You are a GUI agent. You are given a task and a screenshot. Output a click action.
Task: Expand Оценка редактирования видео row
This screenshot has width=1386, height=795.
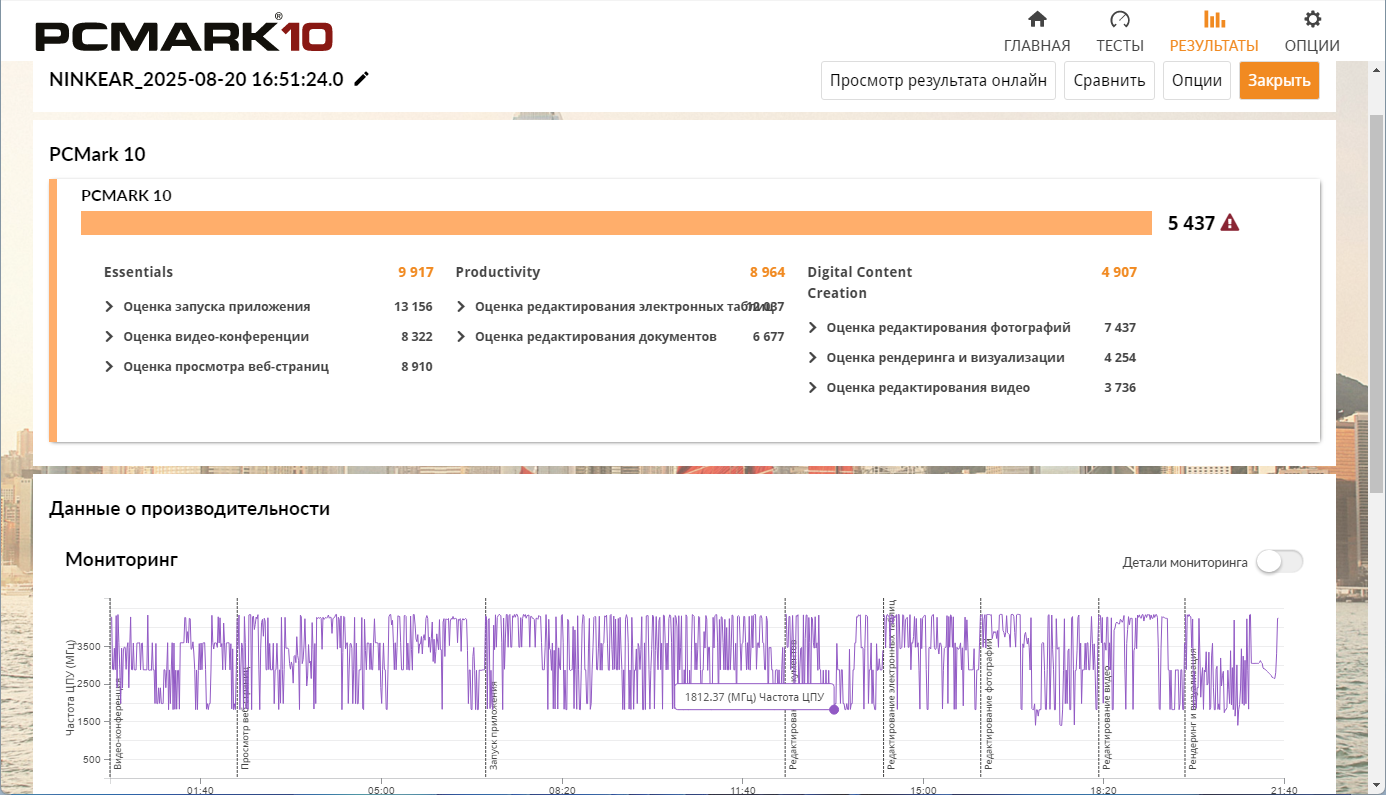point(813,388)
